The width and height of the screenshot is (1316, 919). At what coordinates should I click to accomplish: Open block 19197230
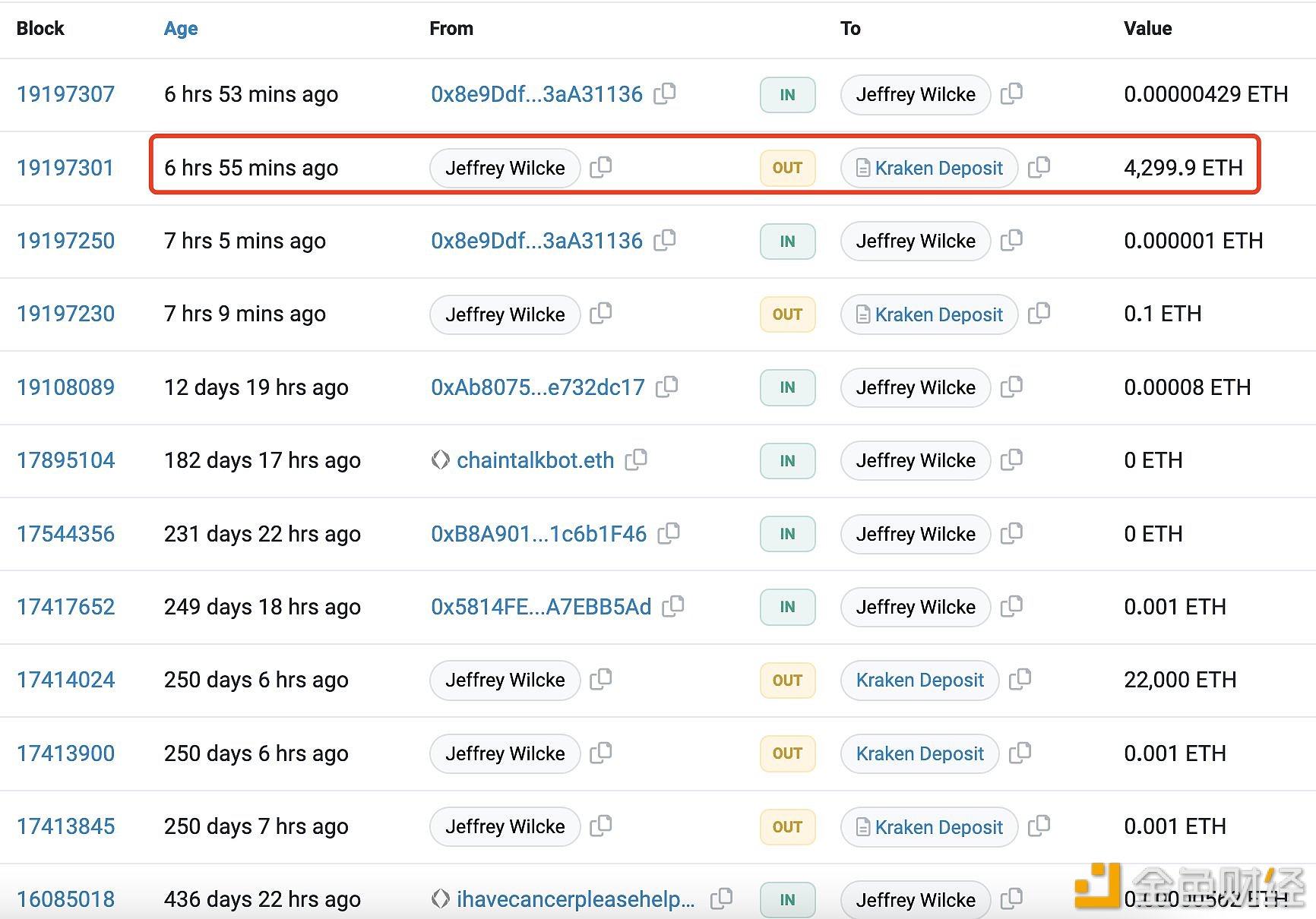pyautogui.click(x=66, y=314)
